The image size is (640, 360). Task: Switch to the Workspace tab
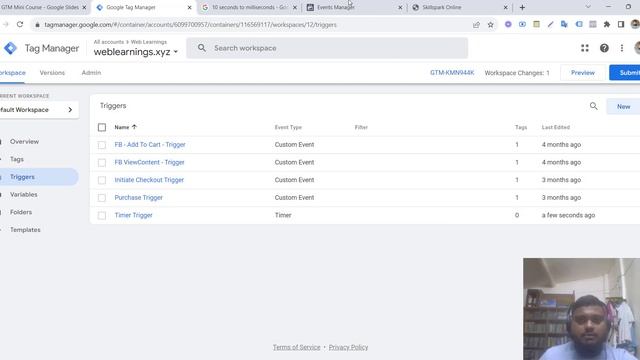12,73
